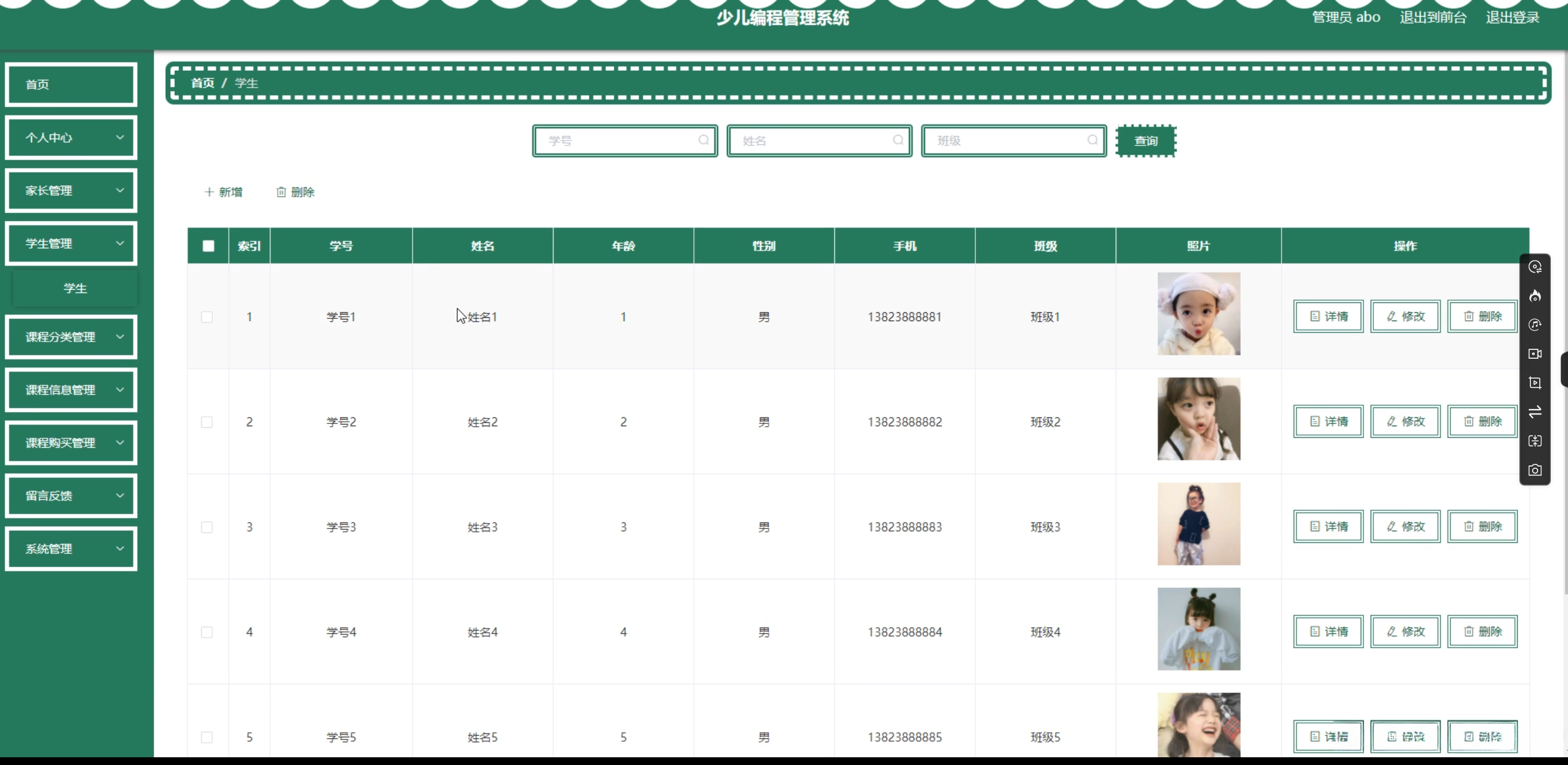Check the checkbox for row 3
This screenshot has width=1568, height=765.
[x=207, y=527]
